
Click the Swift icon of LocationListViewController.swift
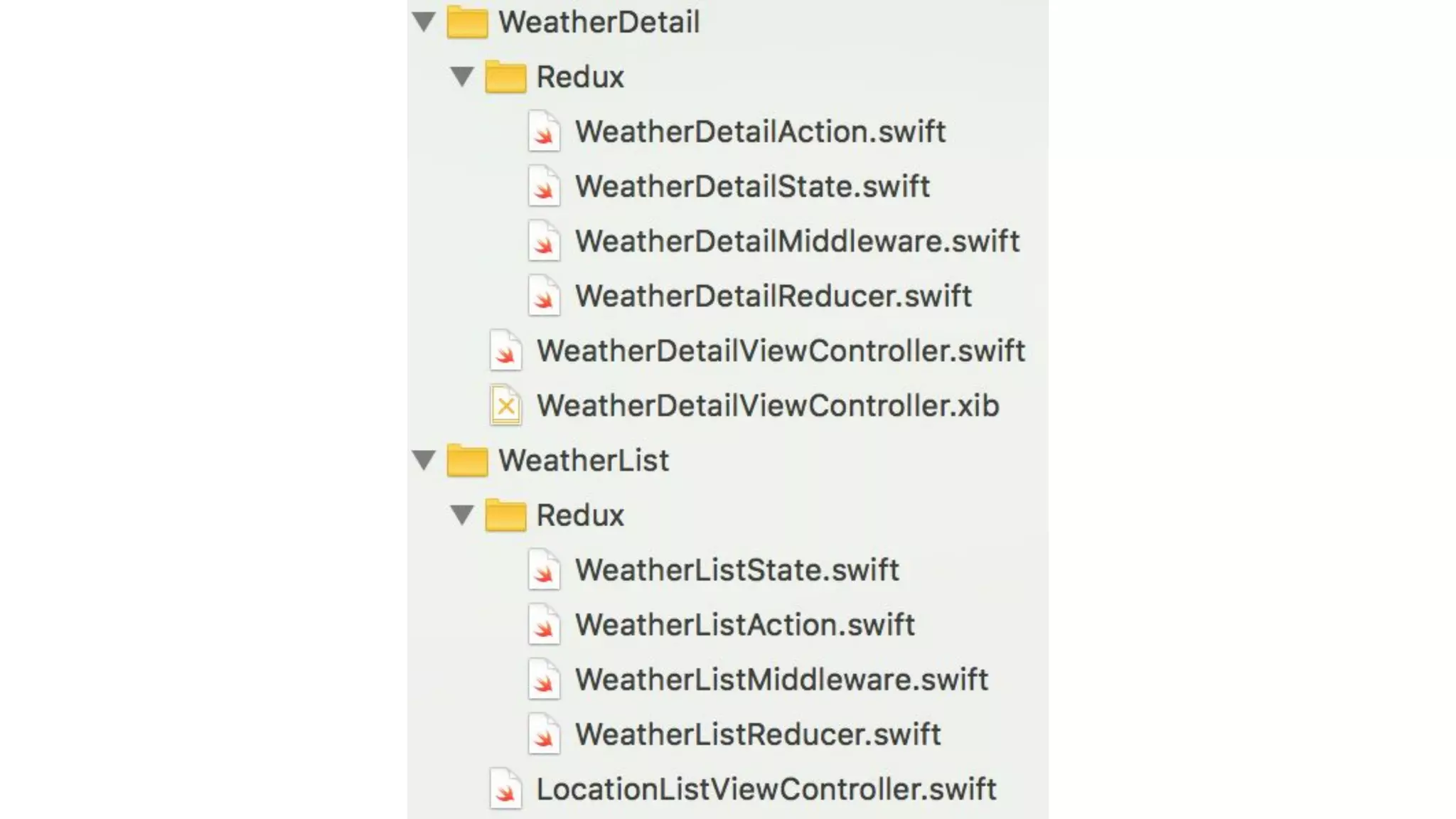(505, 790)
